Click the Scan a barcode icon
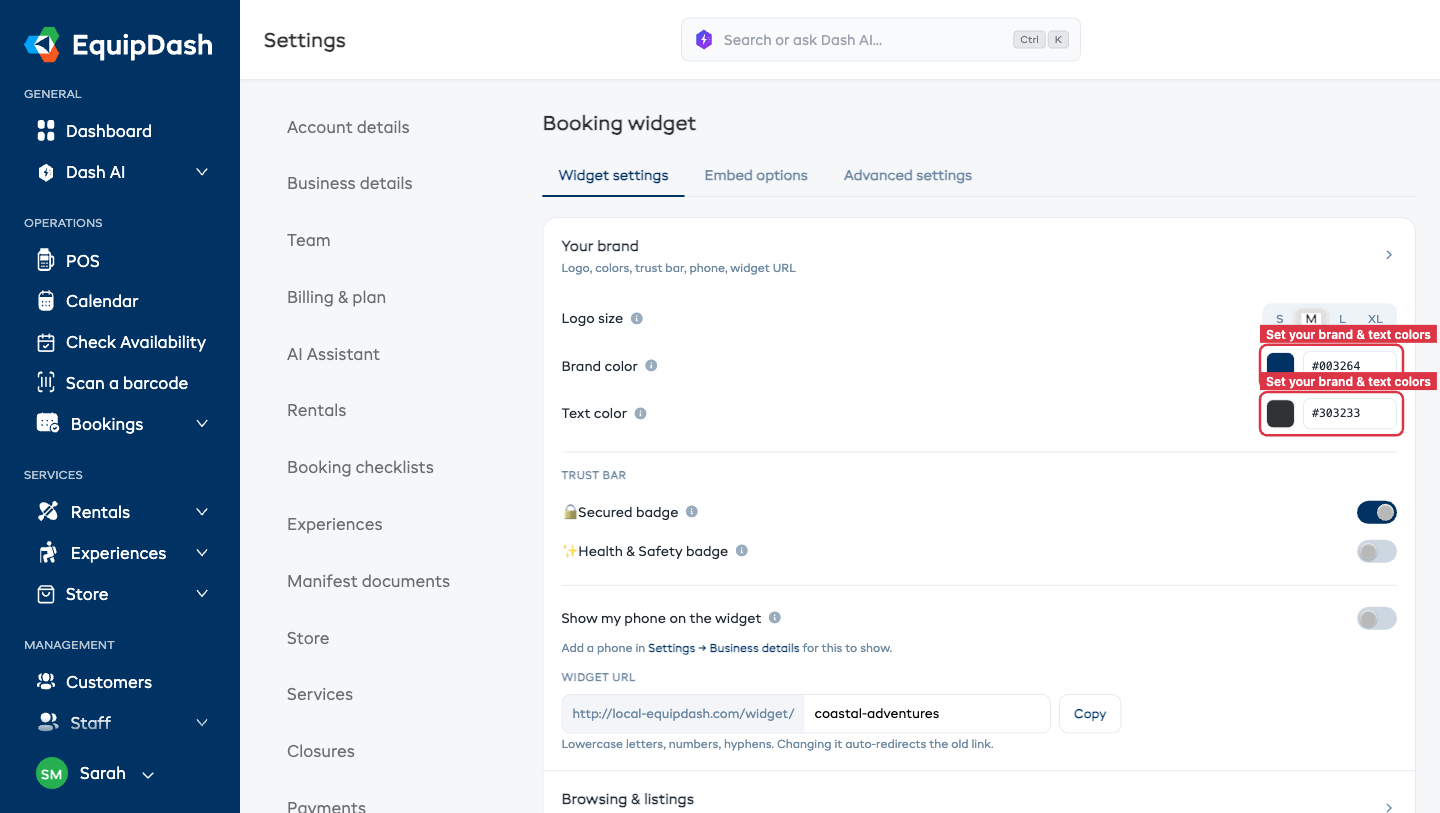This screenshot has height=813, width=1440. click(x=45, y=383)
